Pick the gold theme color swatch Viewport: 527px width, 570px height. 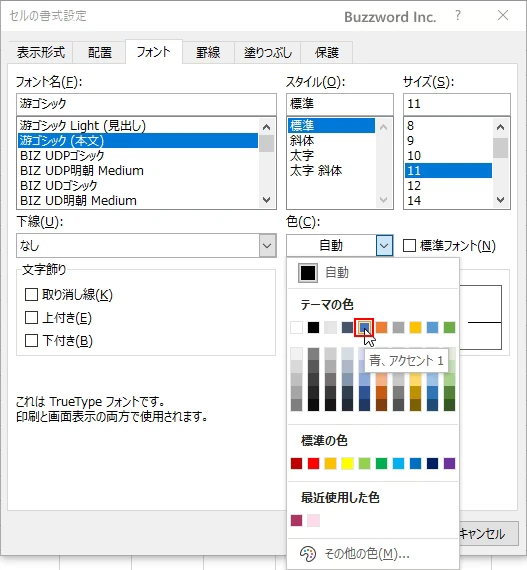point(415,328)
